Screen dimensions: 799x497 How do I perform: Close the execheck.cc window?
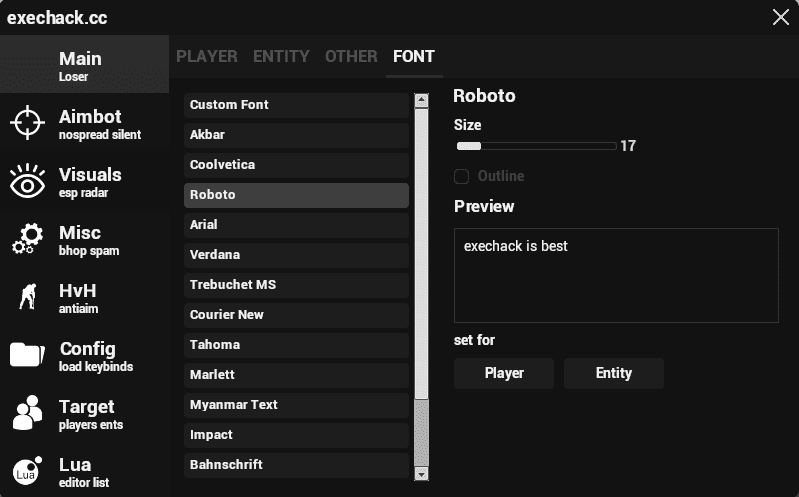coord(780,17)
